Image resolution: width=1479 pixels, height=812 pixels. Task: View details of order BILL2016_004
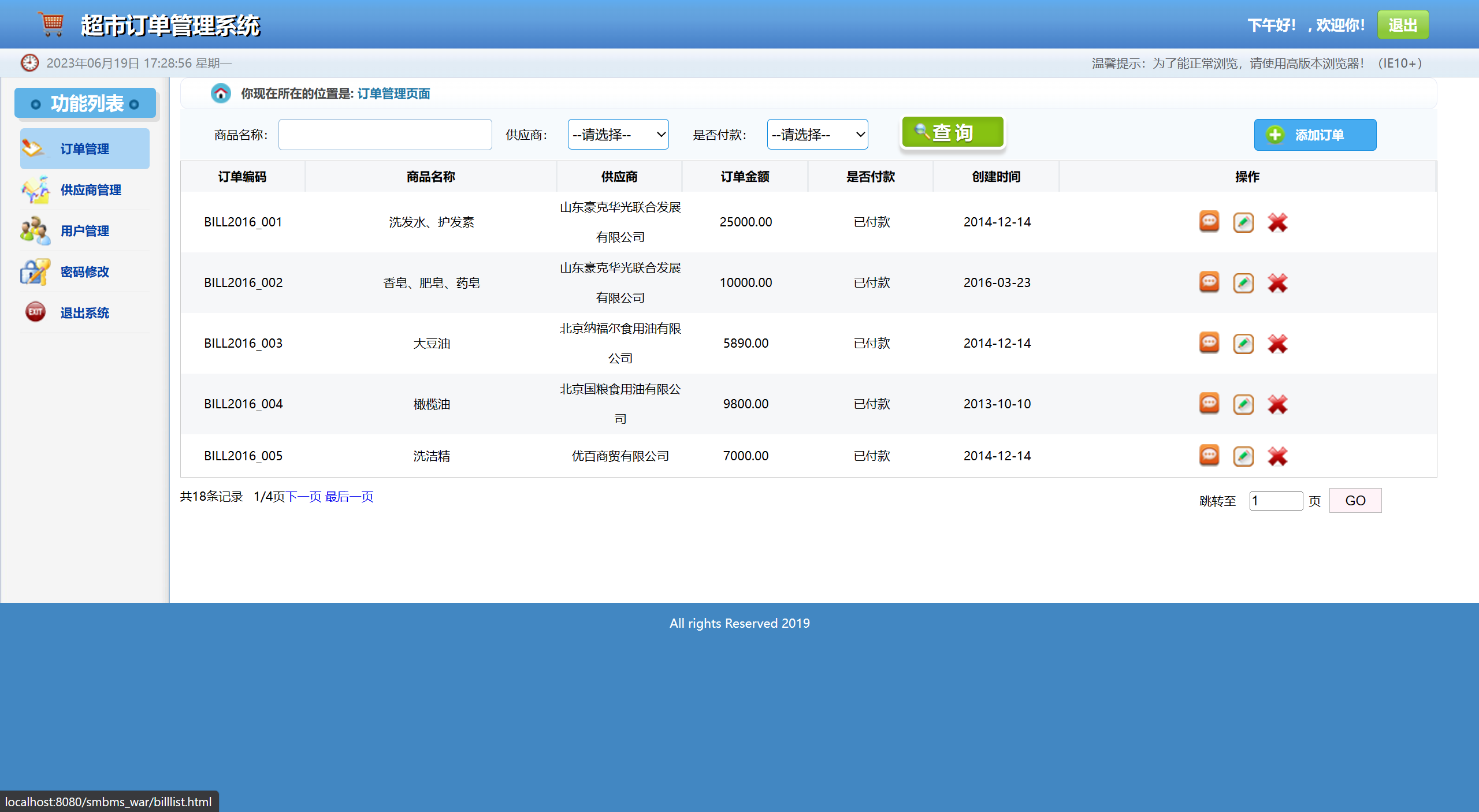(x=1209, y=404)
